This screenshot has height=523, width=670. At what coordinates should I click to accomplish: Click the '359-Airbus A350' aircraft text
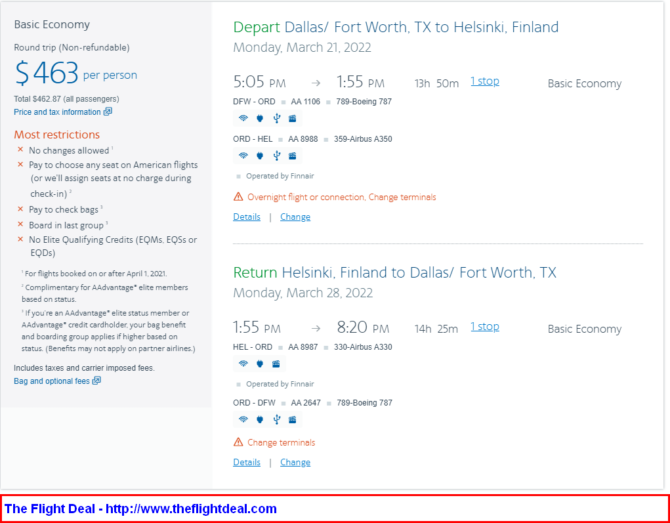point(364,139)
